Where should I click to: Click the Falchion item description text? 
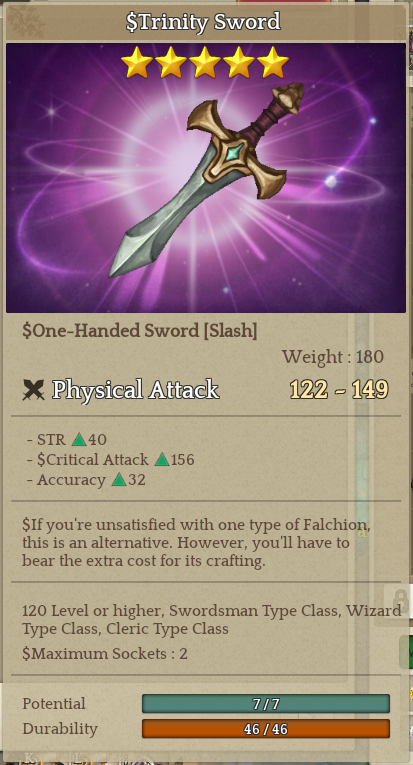click(x=197, y=543)
